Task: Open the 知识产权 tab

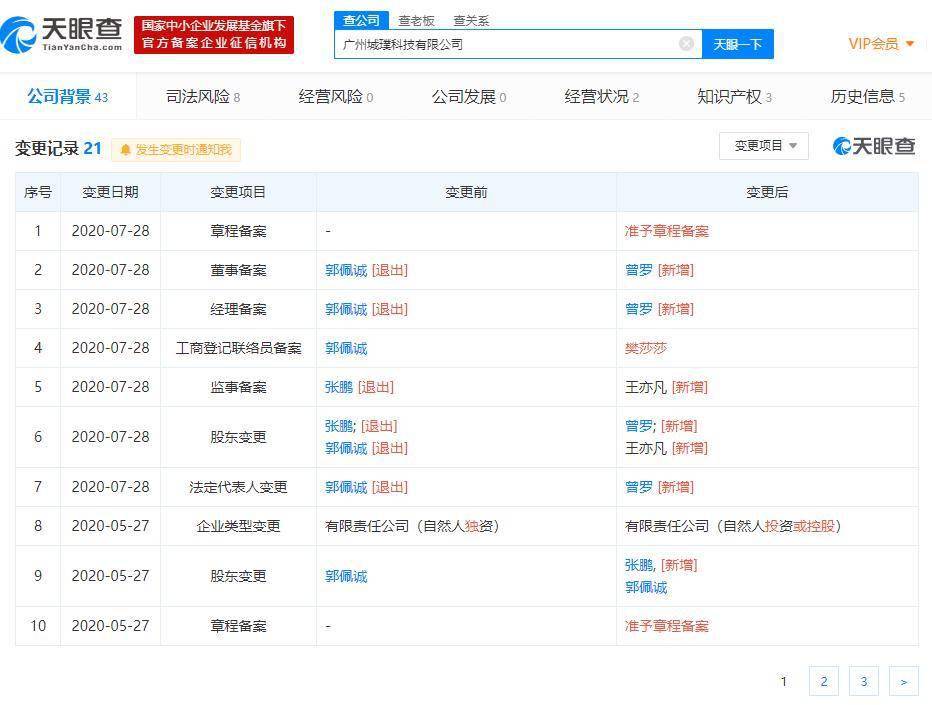Action: click(735, 96)
